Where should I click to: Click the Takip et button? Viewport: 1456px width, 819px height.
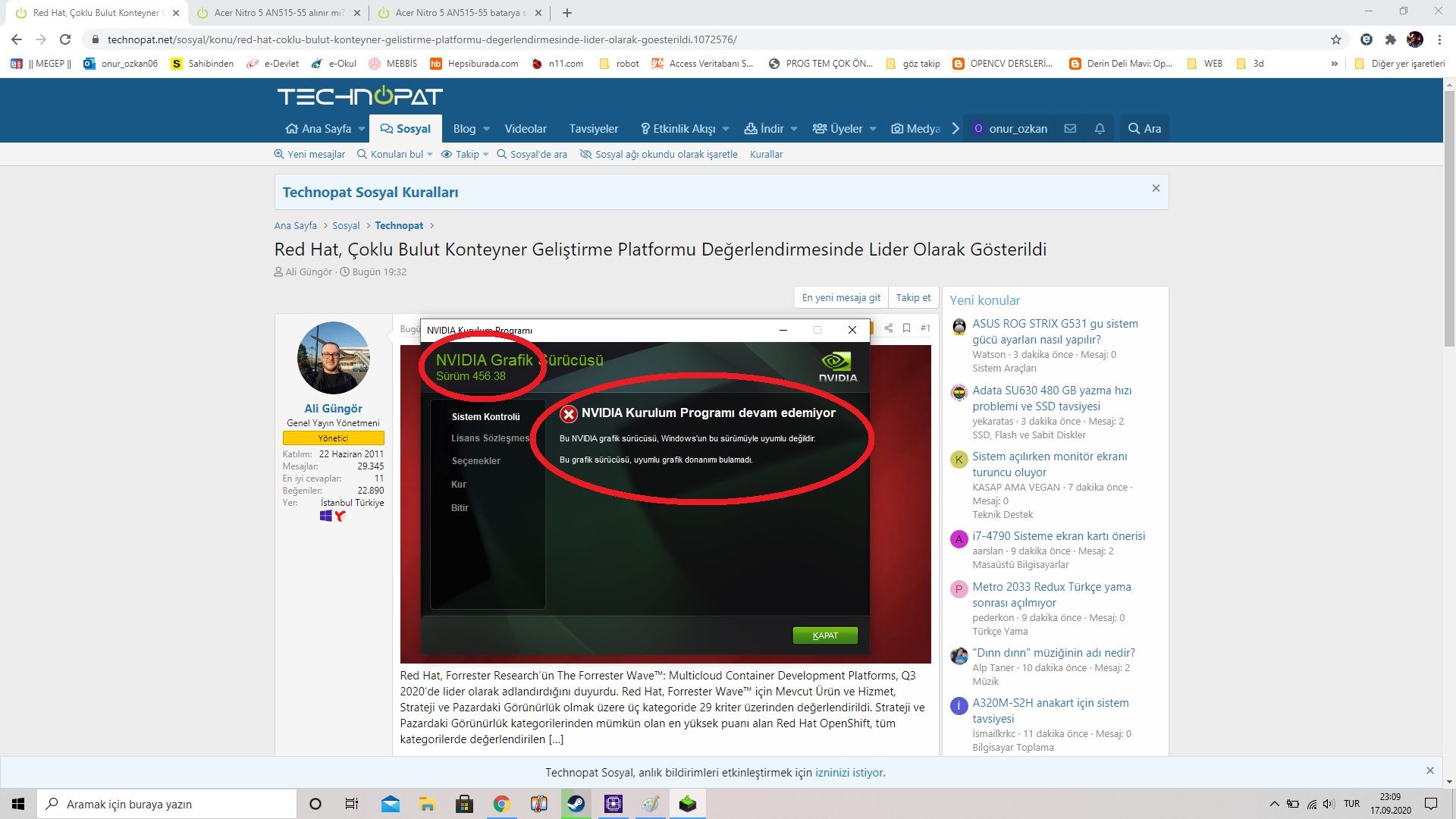[x=913, y=297]
